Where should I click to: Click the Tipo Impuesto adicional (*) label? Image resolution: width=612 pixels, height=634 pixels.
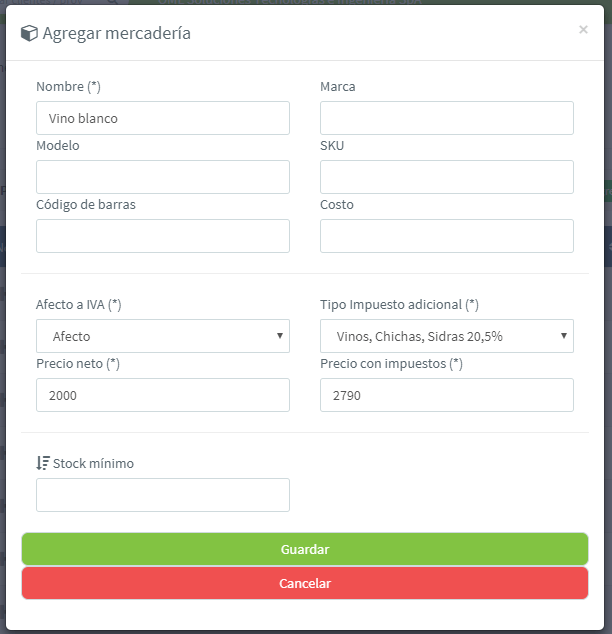click(399, 304)
